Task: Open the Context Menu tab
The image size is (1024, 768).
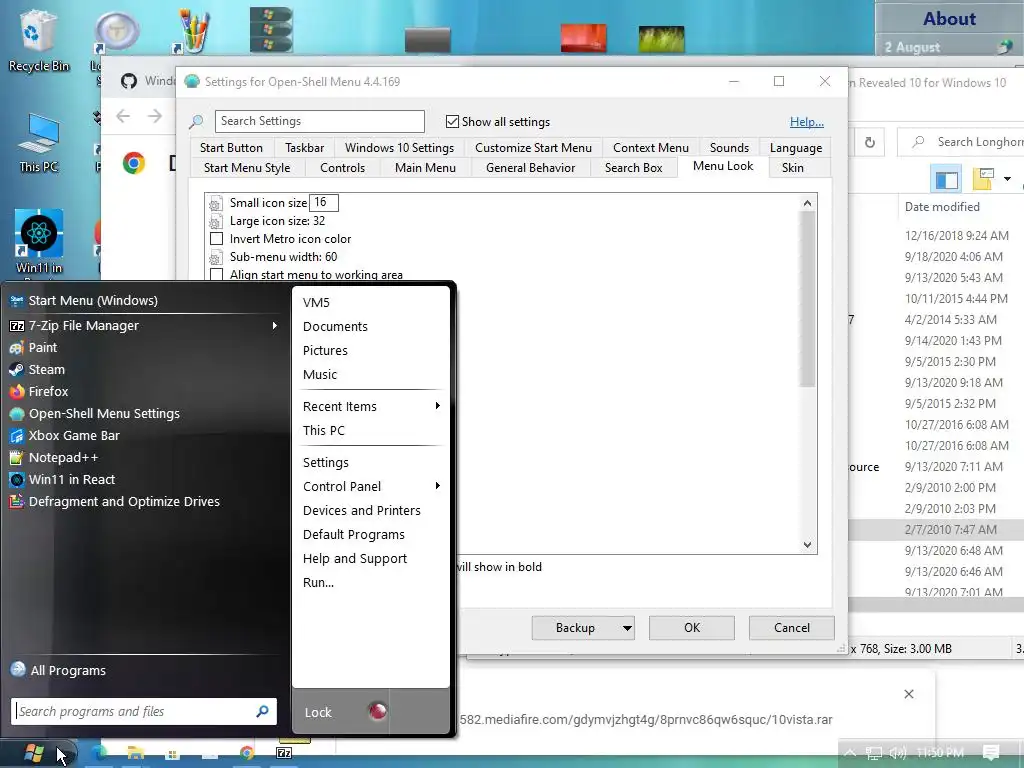Action: coord(650,148)
